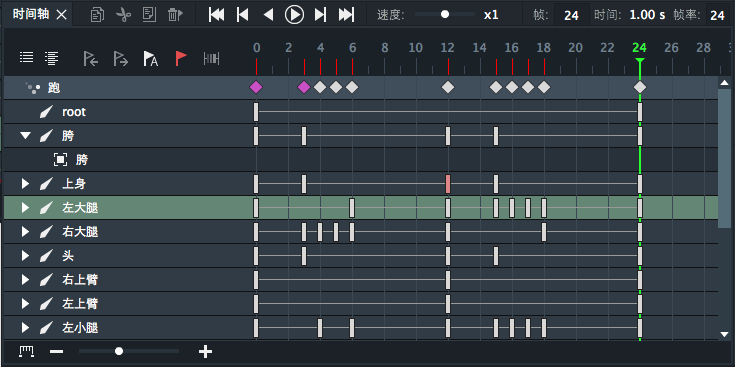Screen dimensions: 735x367
Task: Click the slot icon beside 胯
Action: coord(60,160)
